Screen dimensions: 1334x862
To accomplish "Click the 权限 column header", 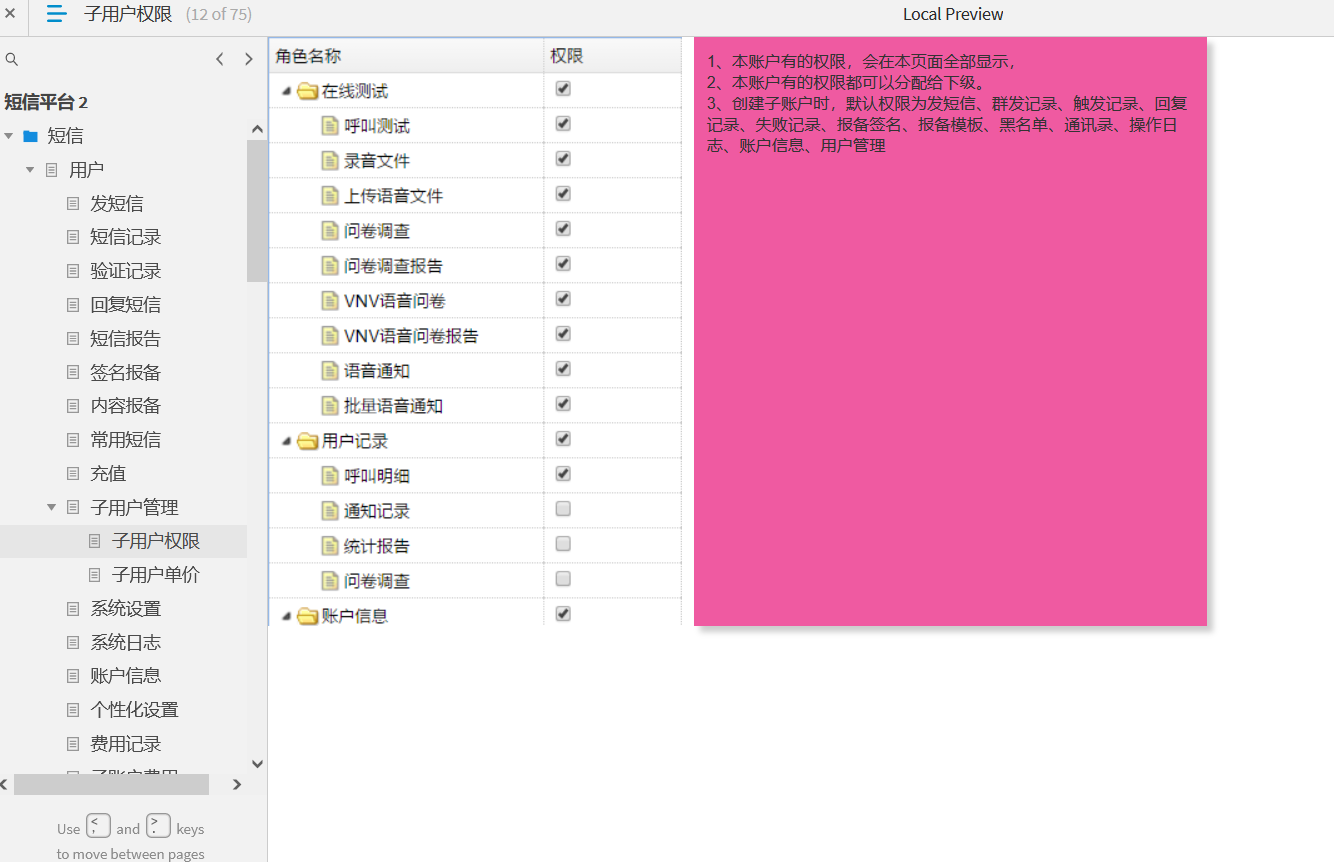I will tap(612, 56).
